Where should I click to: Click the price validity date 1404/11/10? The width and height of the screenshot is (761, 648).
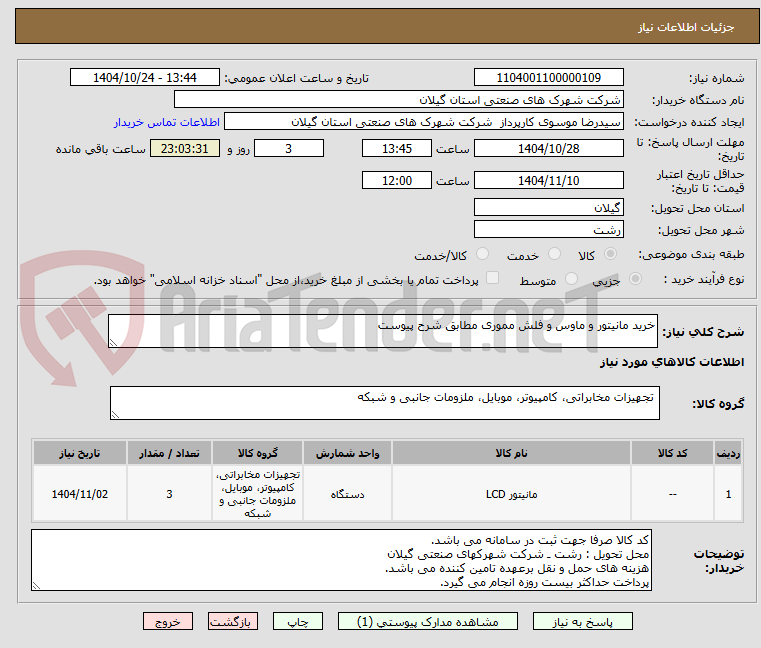(x=548, y=180)
